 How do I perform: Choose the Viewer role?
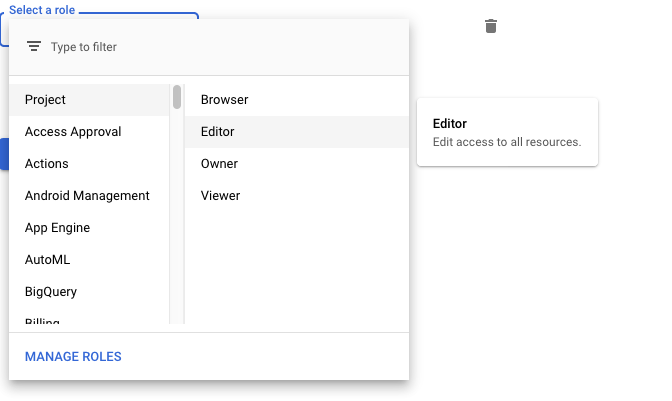click(x=297, y=196)
